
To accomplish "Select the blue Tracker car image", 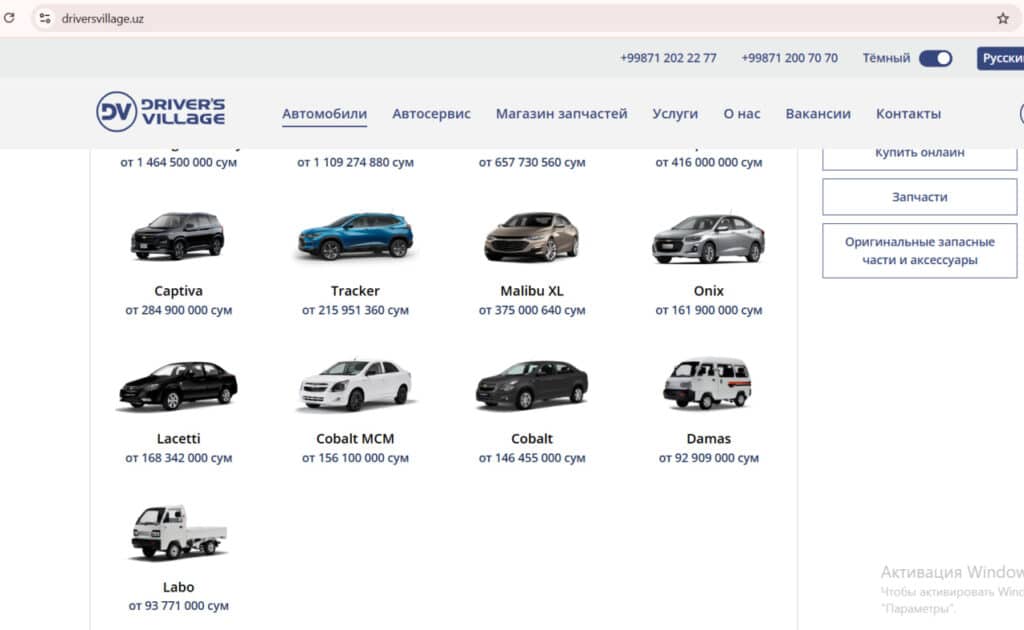I will coord(355,236).
